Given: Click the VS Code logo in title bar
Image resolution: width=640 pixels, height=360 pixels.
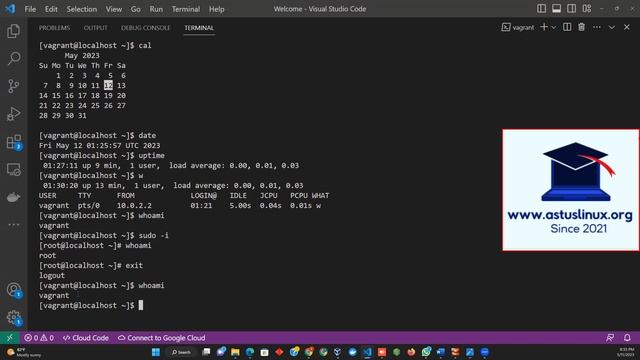Looking at the screenshot, I should [x=10, y=9].
